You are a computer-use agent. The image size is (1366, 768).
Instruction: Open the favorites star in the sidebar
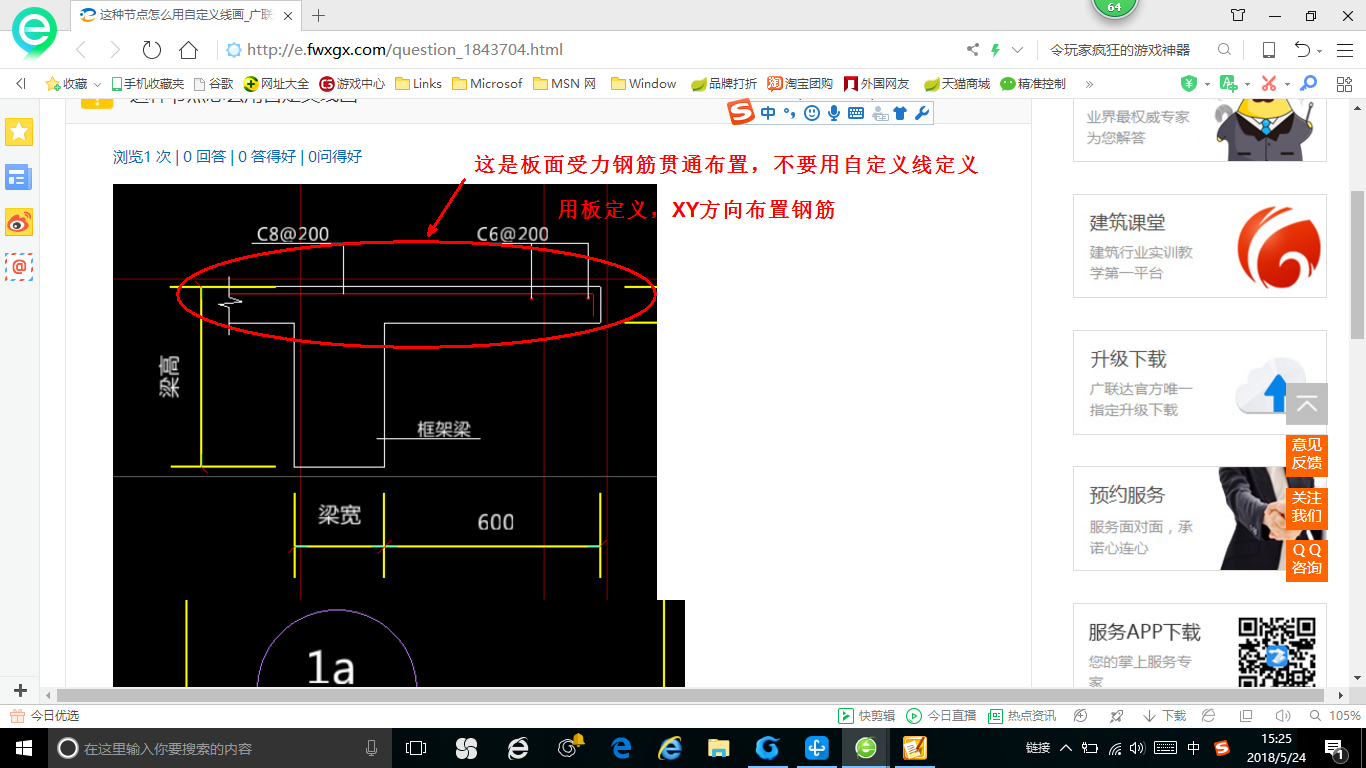pyautogui.click(x=19, y=131)
